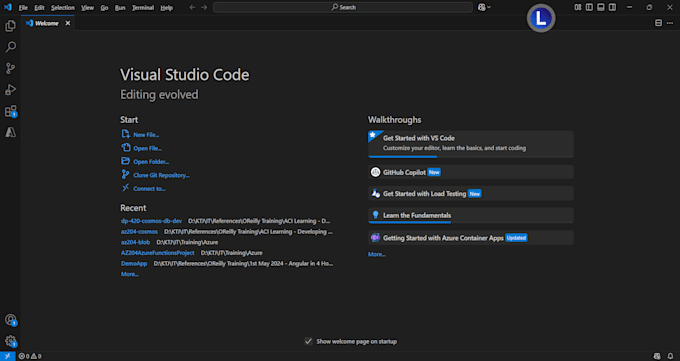Show more walkthroughs via More link under Walkthroughs
This screenshot has height=361, width=680.
377,254
